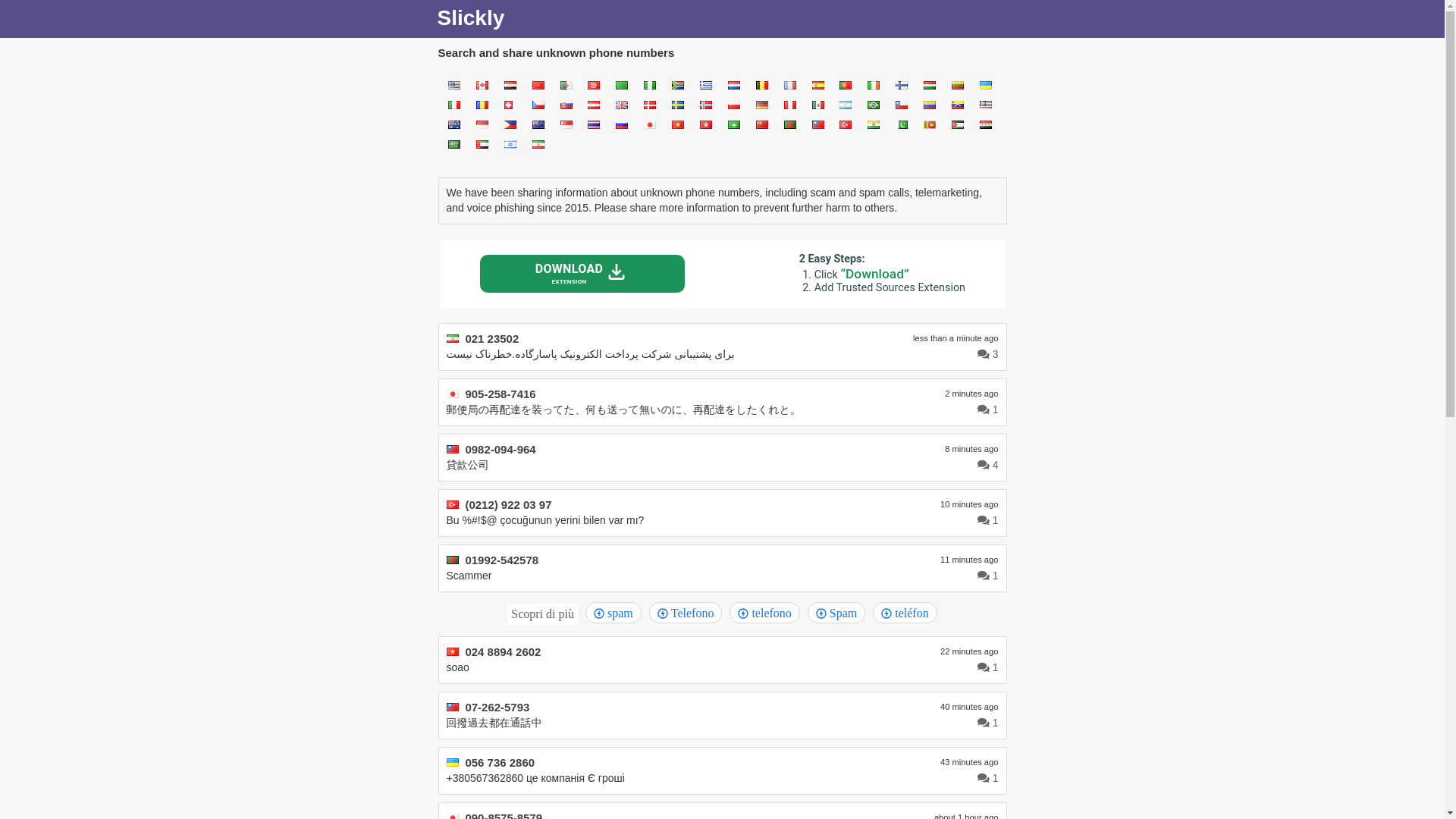Select the Switzerland flag icon
Screen dimensions: 1456x819
tap(510, 105)
